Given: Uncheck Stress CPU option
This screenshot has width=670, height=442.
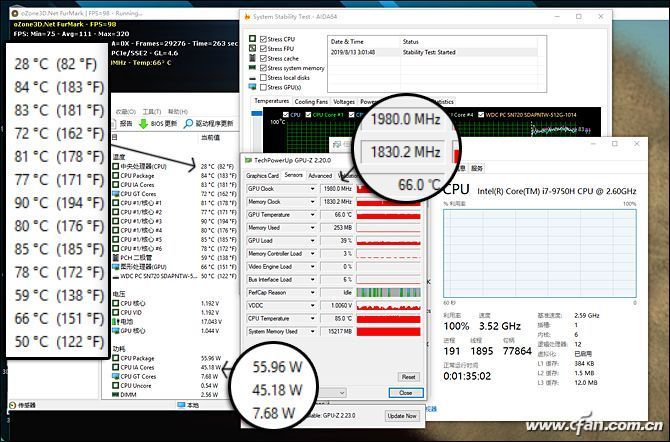Looking at the screenshot, I should (x=264, y=39).
